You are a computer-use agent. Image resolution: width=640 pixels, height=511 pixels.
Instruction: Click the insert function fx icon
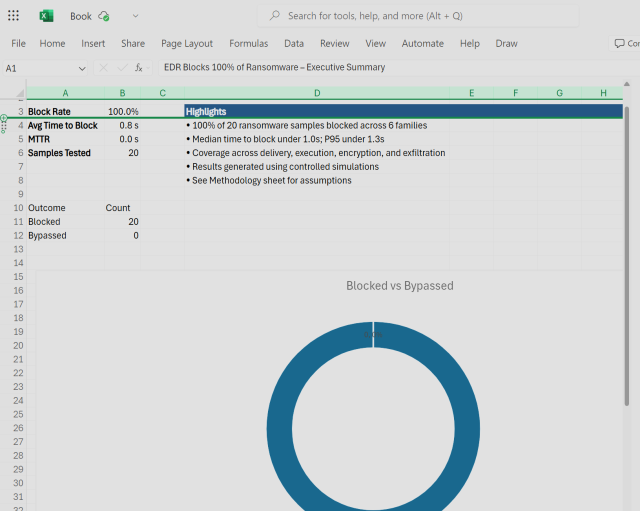pos(139,68)
